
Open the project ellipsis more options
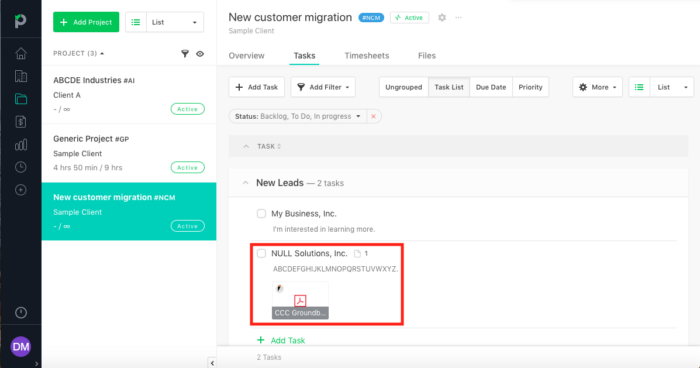[x=458, y=17]
